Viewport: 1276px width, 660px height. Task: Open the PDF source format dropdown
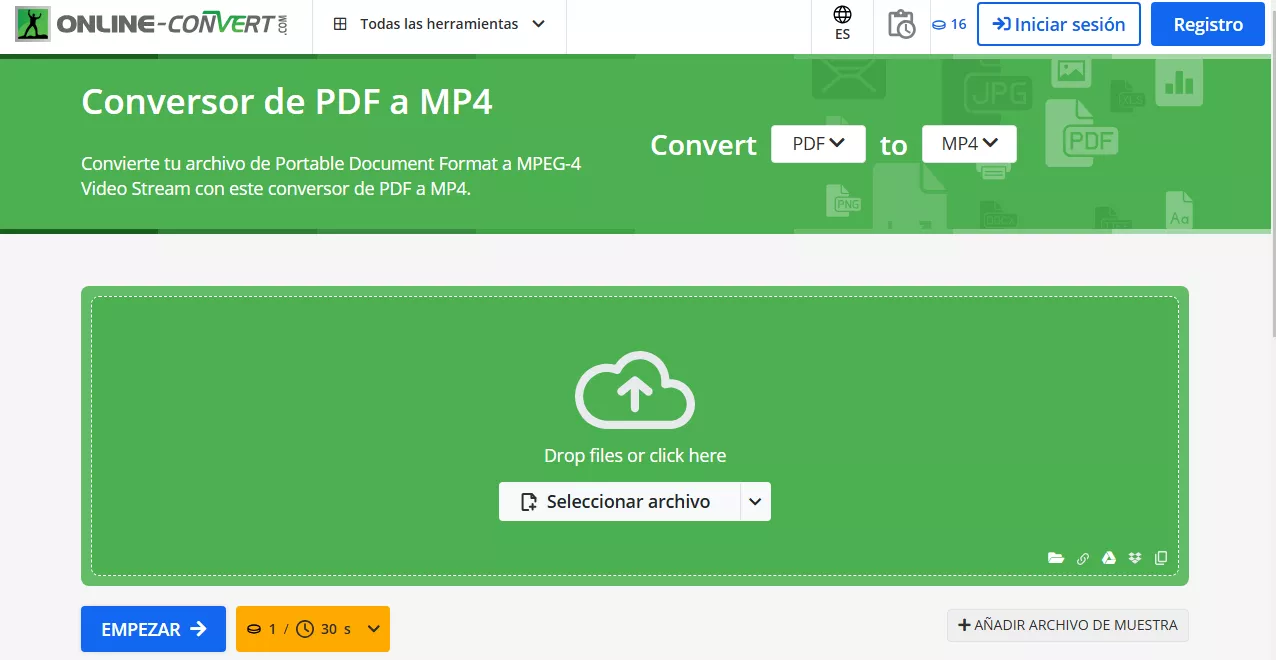point(818,144)
